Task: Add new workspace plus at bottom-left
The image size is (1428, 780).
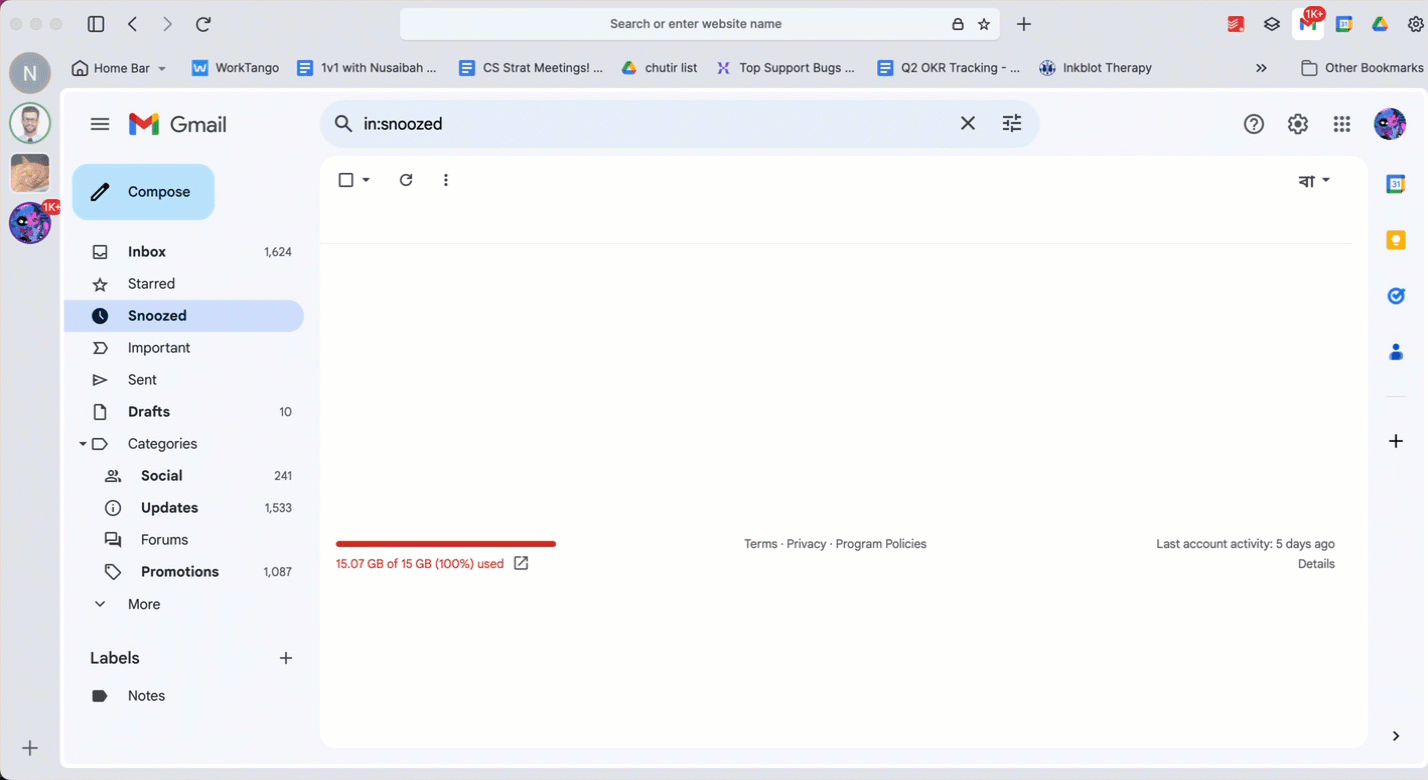Action: click(x=30, y=748)
